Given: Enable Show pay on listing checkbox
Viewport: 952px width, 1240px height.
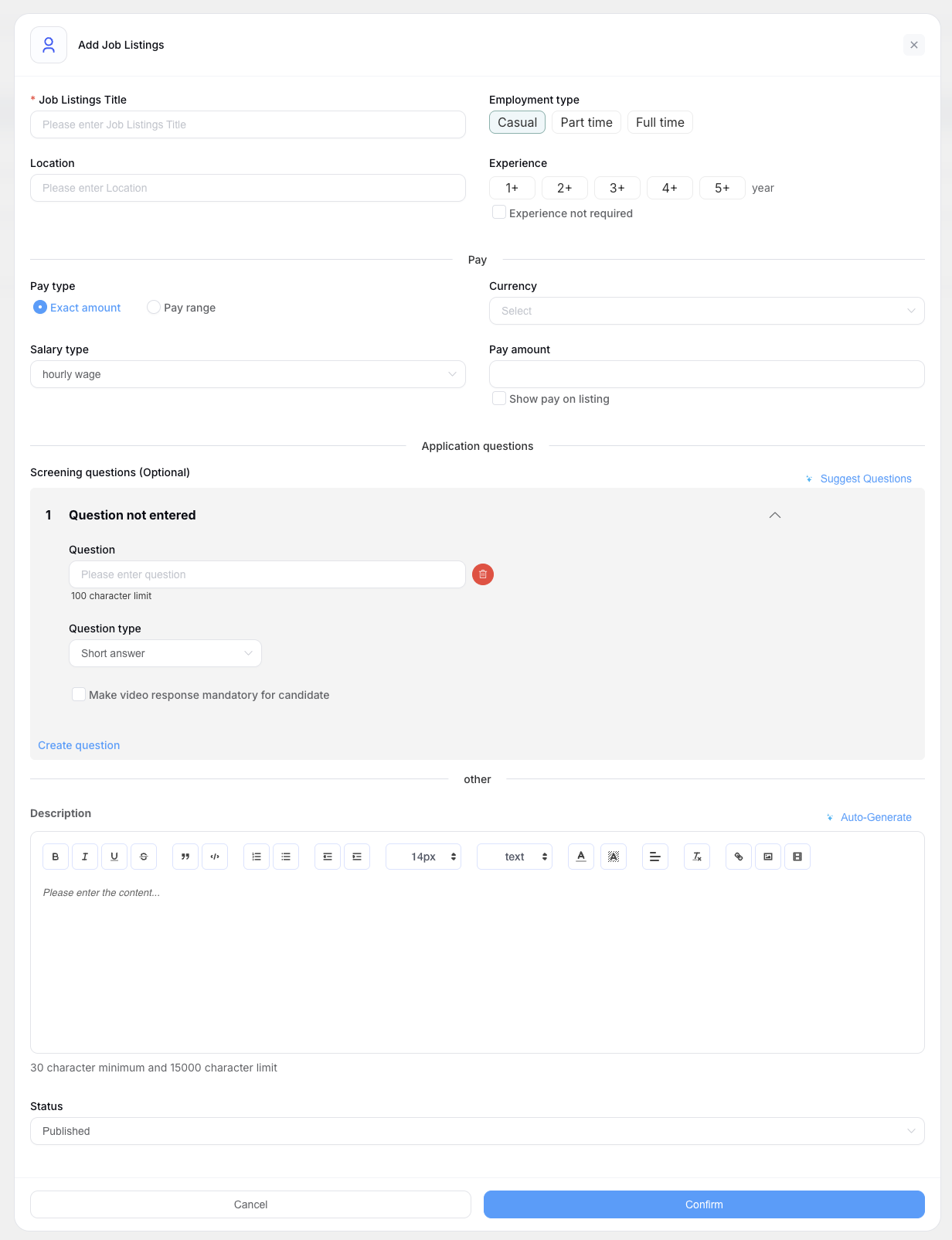Looking at the screenshot, I should click(x=499, y=398).
